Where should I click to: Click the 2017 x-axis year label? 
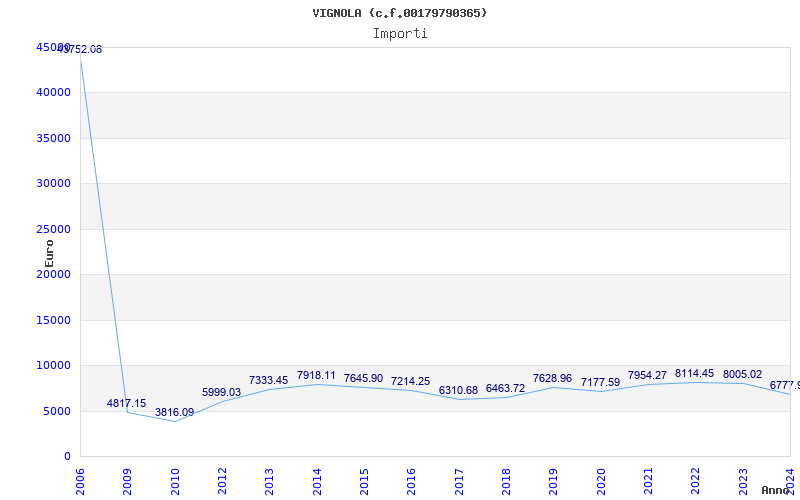click(459, 482)
